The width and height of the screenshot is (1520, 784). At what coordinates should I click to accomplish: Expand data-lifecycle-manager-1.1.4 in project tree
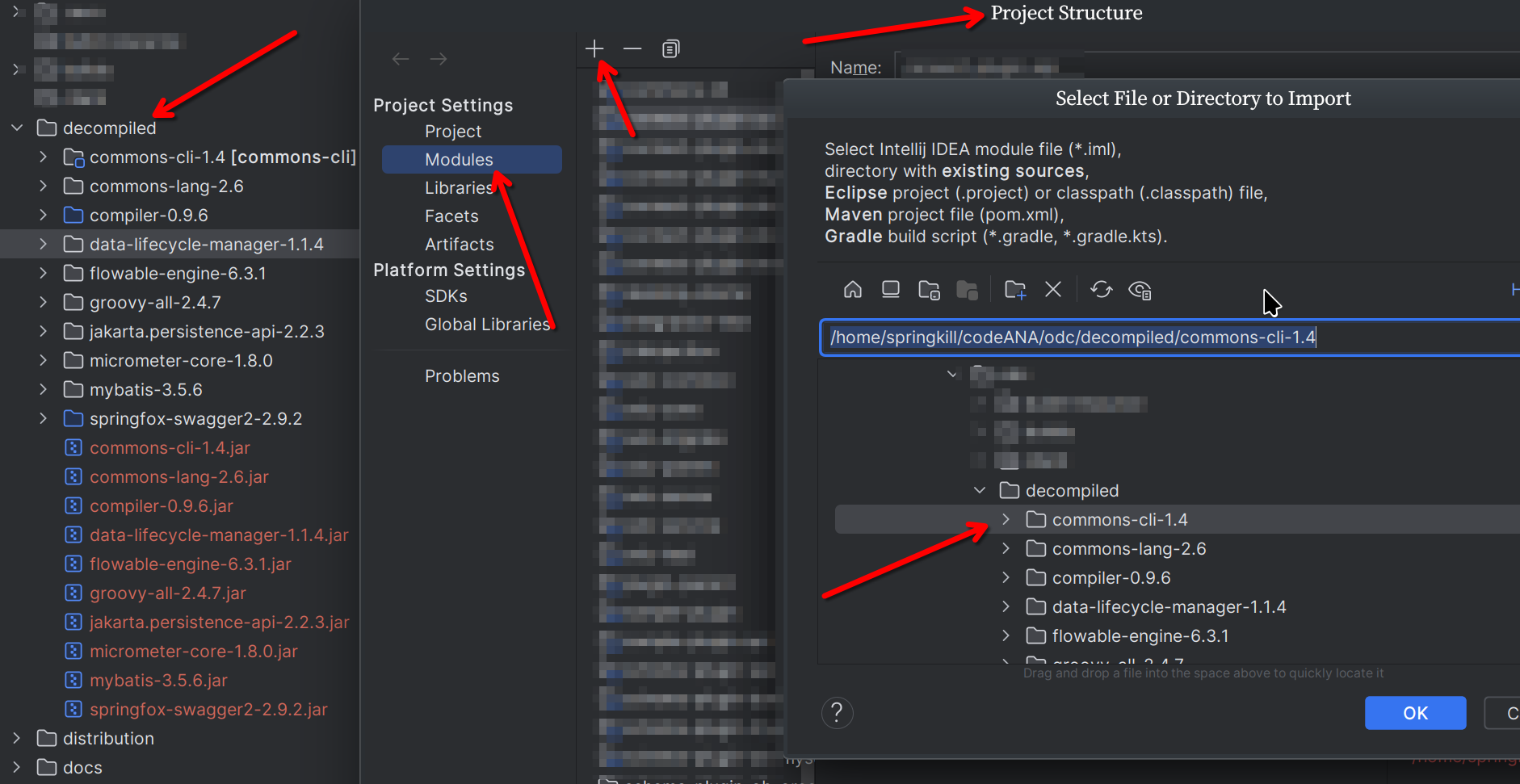click(x=44, y=244)
